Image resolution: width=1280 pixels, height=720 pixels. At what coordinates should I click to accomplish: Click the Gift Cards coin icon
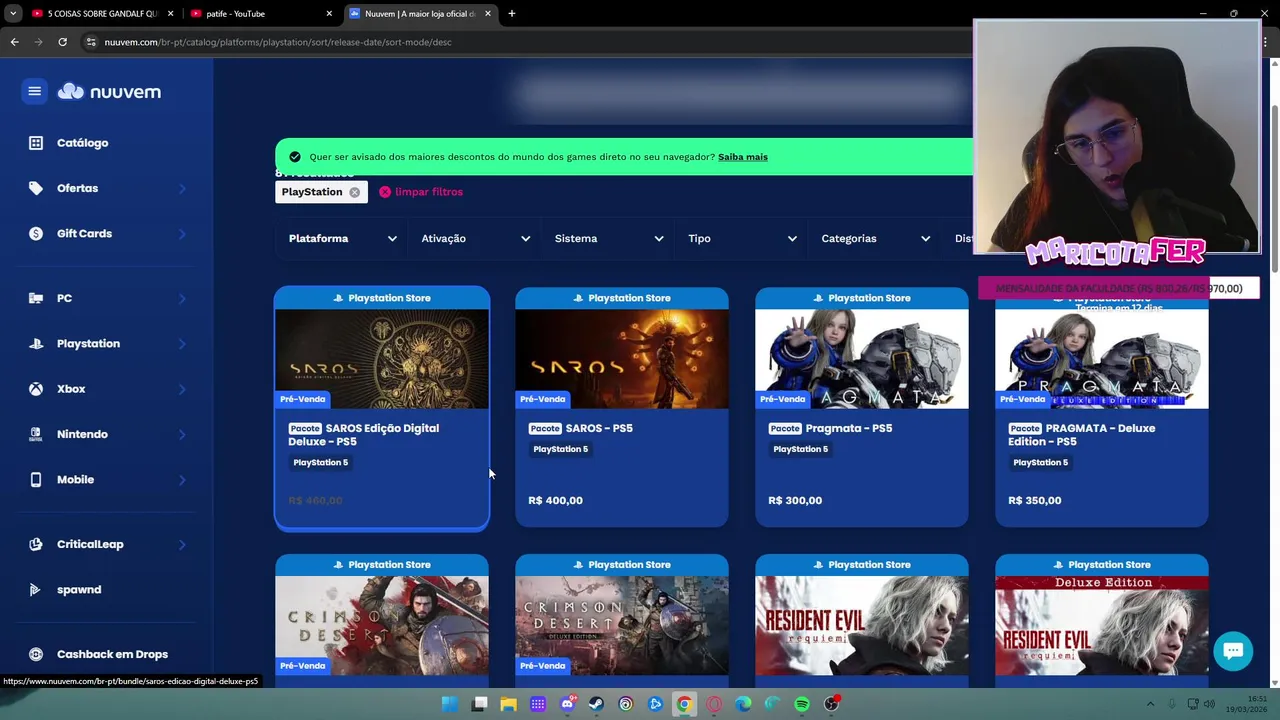(x=36, y=233)
